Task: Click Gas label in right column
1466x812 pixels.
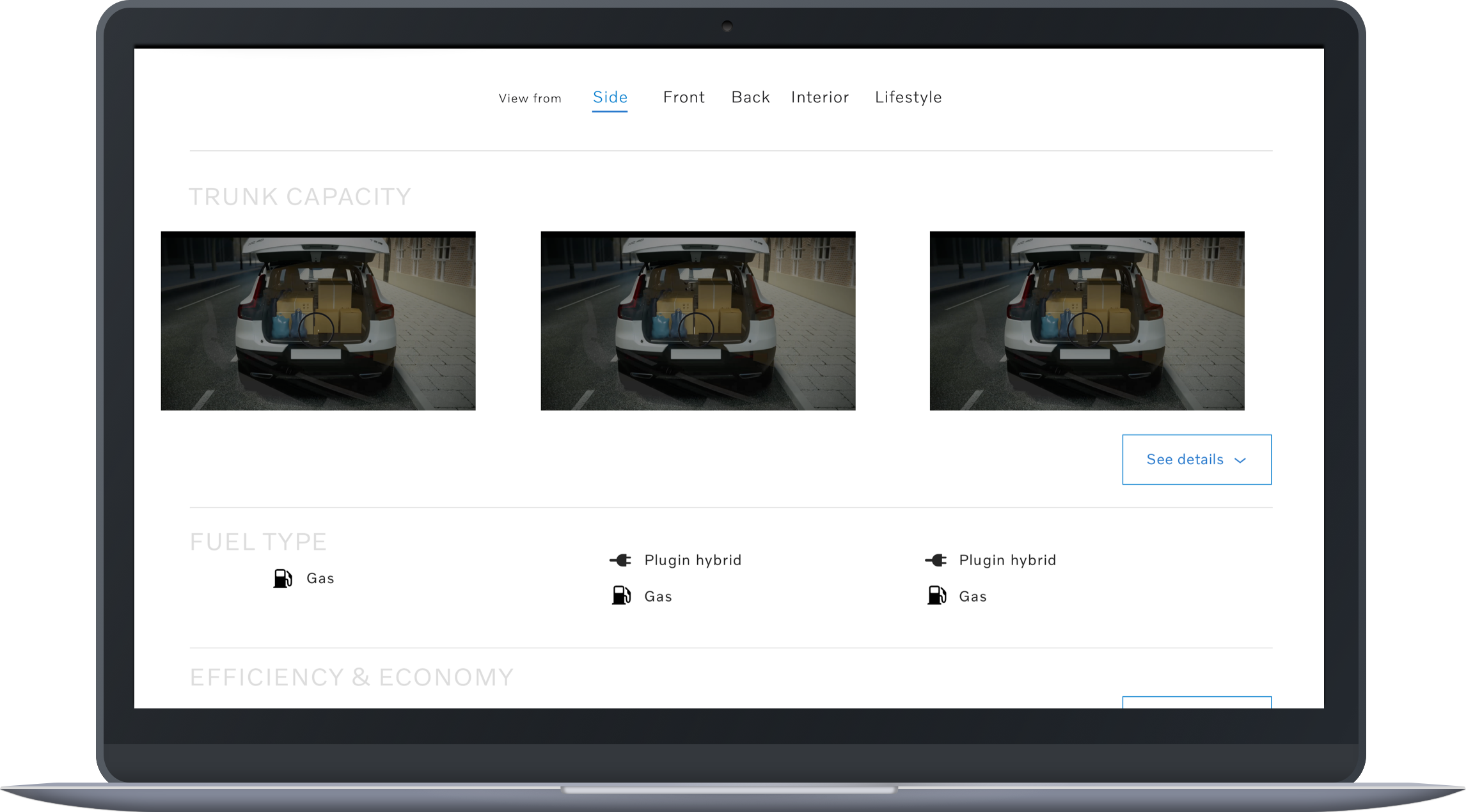Action: click(x=973, y=597)
